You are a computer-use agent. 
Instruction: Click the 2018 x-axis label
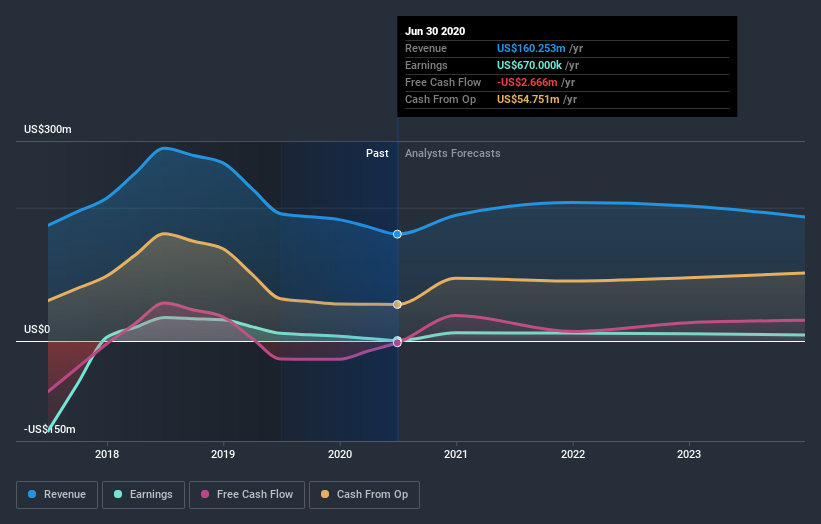[x=107, y=454]
